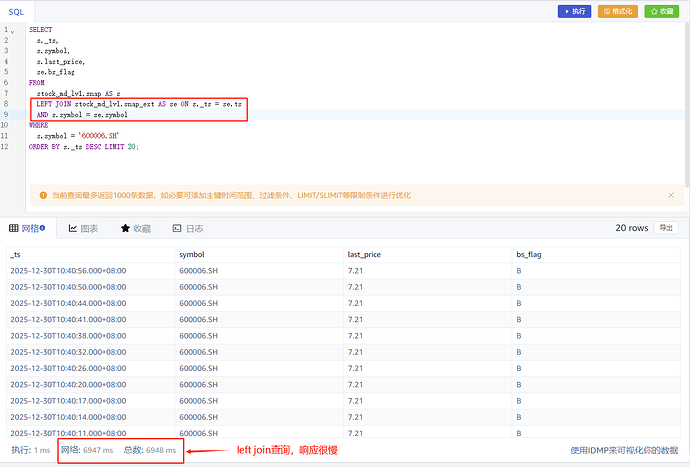Select the bs_flag column header
Screen dimensions: 690x467
pyautogui.click(x=529, y=254)
